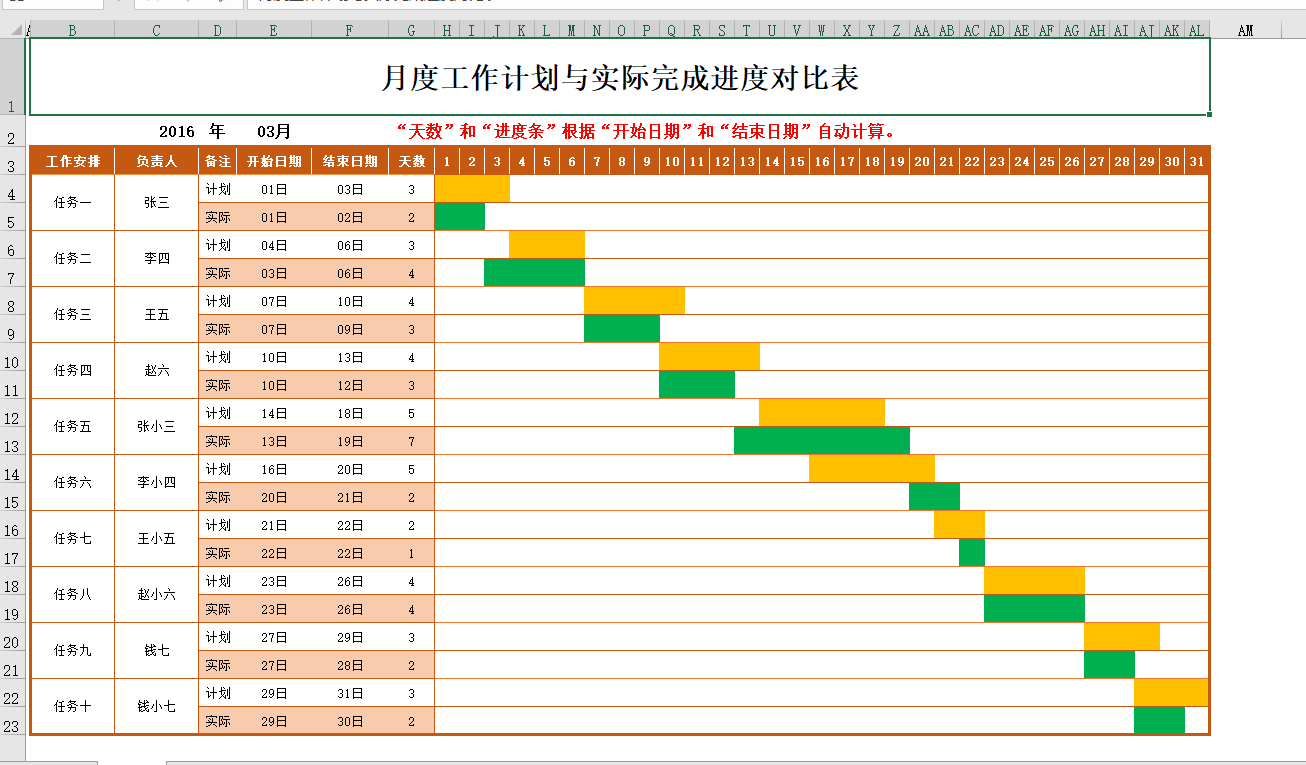
Task: Select column G header
Action: click(x=412, y=31)
